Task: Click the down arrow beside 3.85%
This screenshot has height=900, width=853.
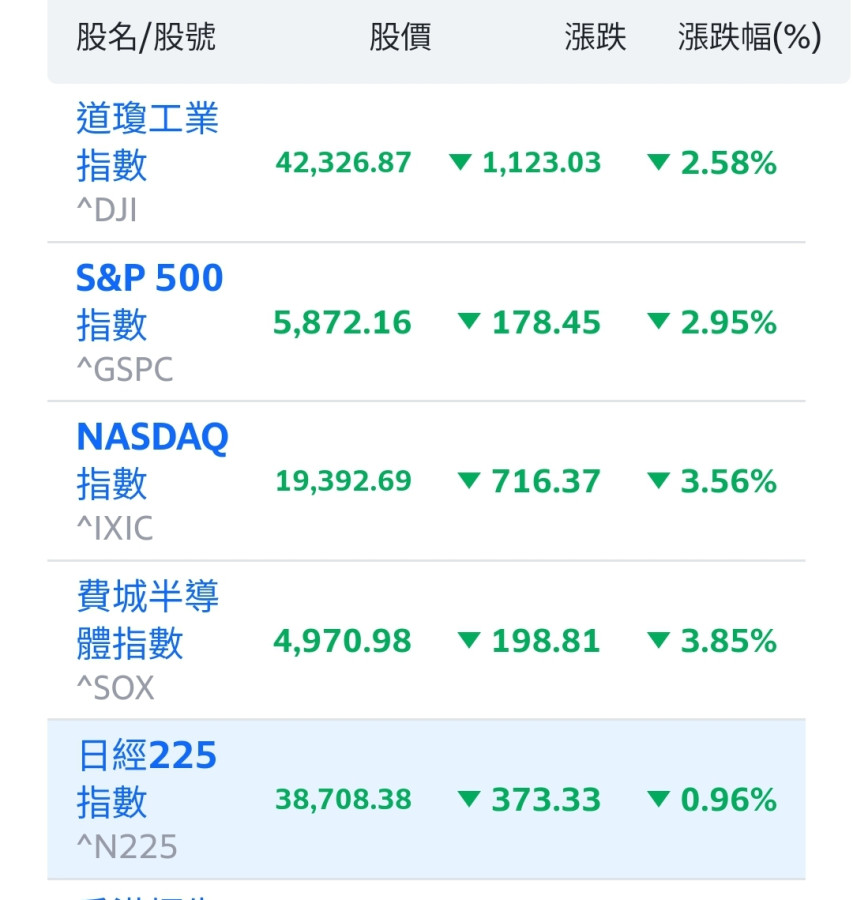Action: (x=658, y=640)
